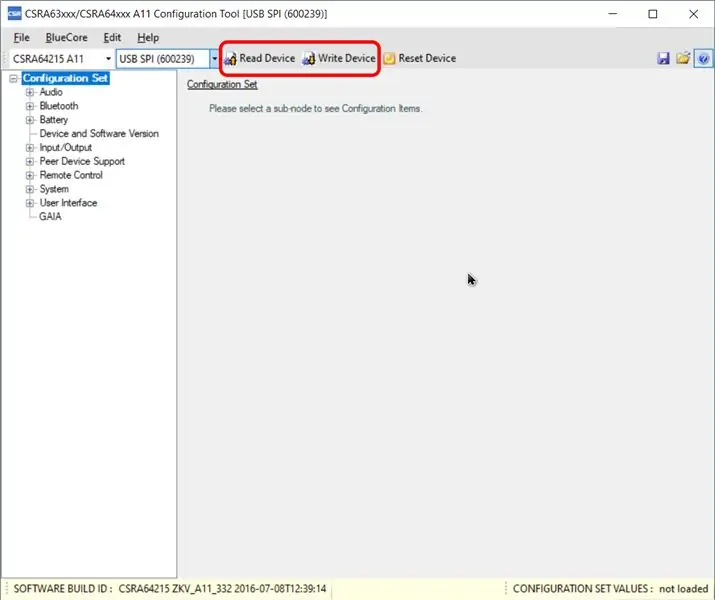Collapse the Configuration Set root node
This screenshot has width=715, height=600.
tap(14, 78)
